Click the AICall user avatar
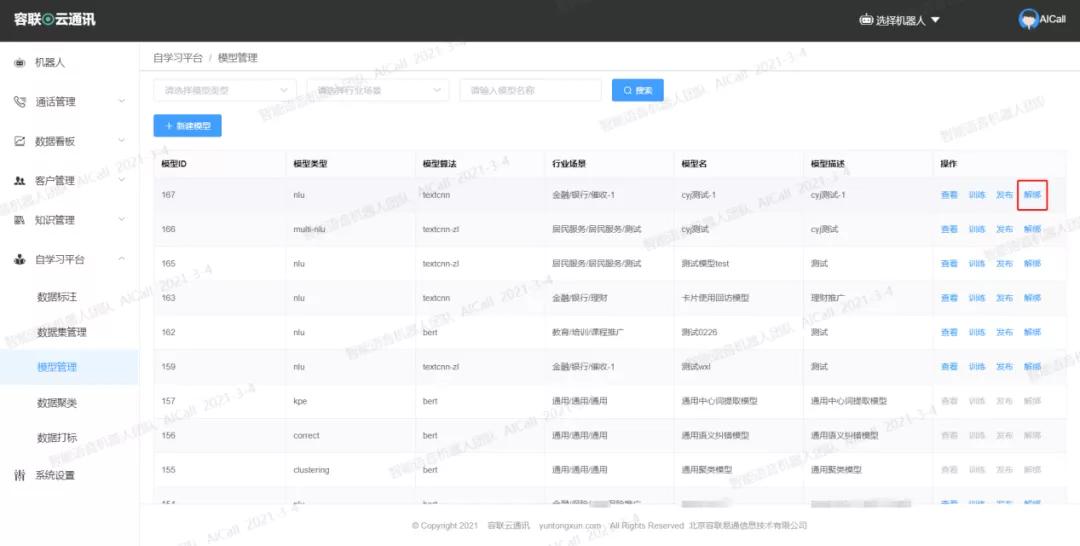The image size is (1080, 546). 1028,20
